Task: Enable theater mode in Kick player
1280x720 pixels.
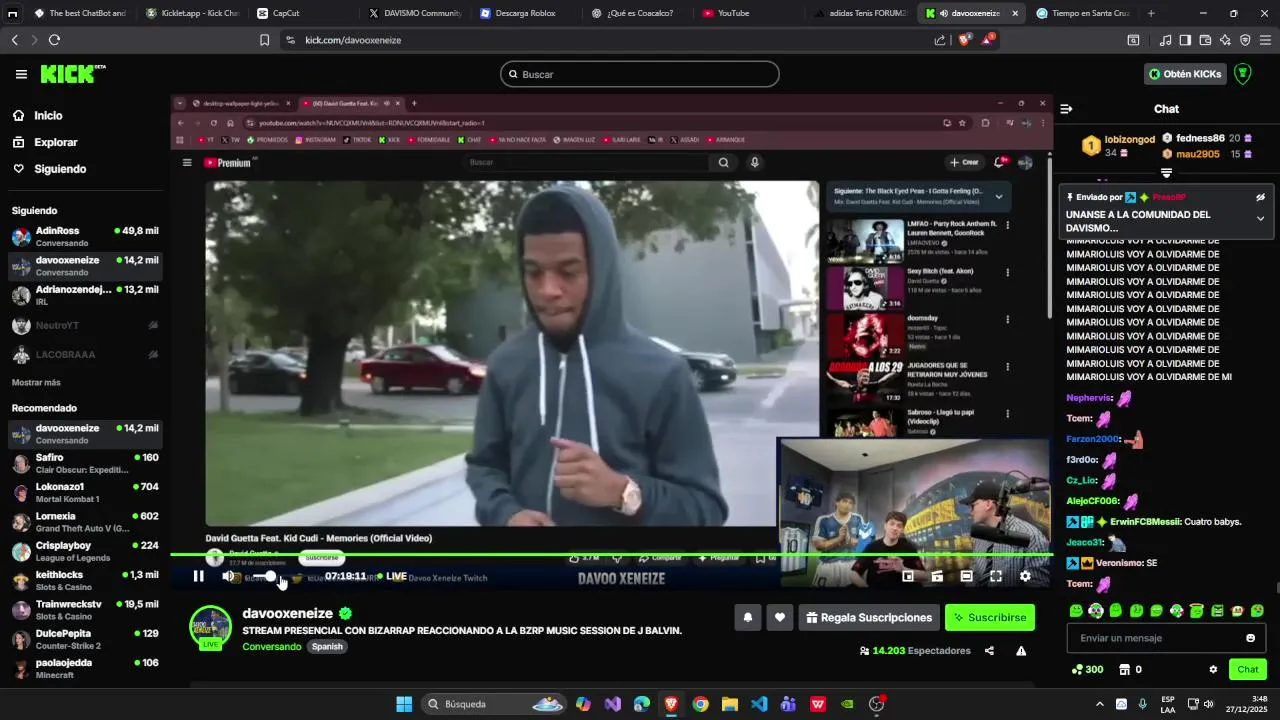Action: pyautogui.click(x=966, y=576)
